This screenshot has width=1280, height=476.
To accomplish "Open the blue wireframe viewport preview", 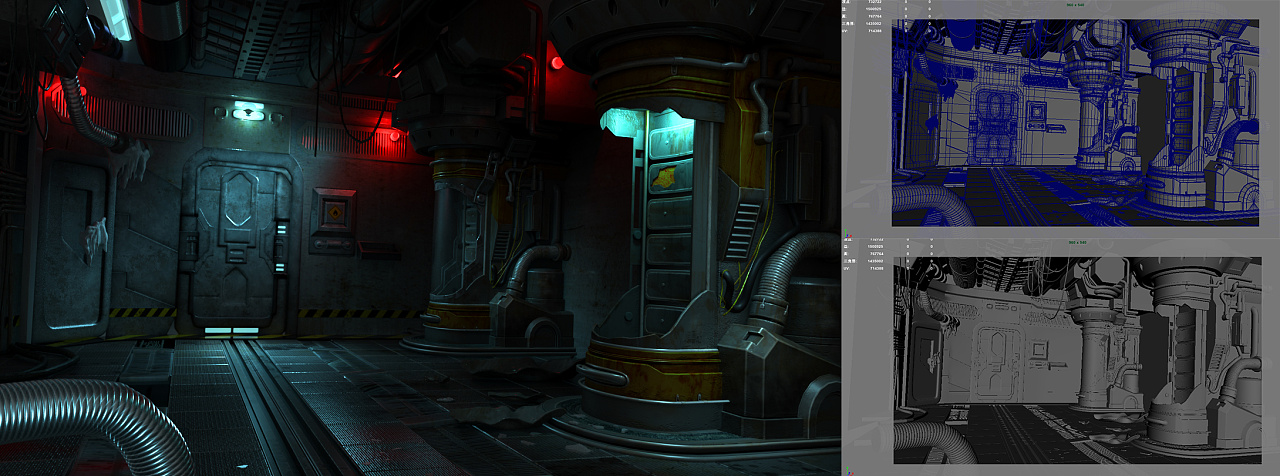I will [1076, 122].
